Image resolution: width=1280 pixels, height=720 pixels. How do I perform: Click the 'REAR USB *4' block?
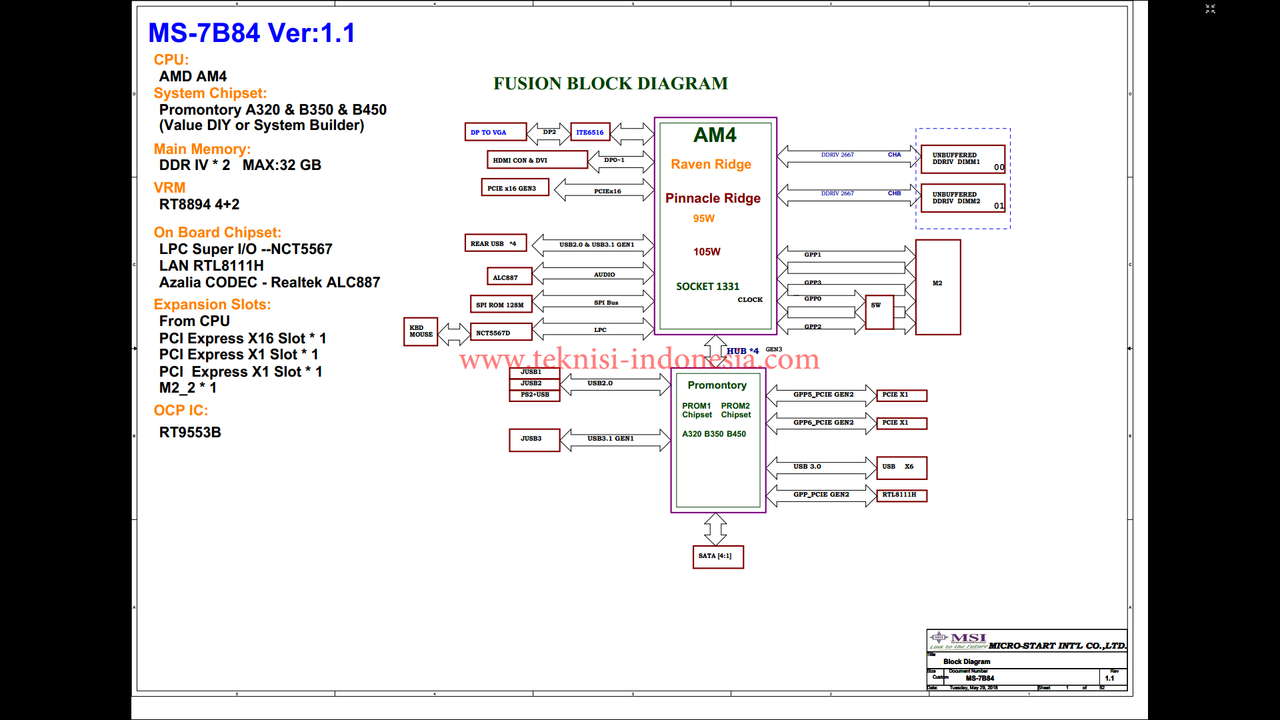(497, 243)
